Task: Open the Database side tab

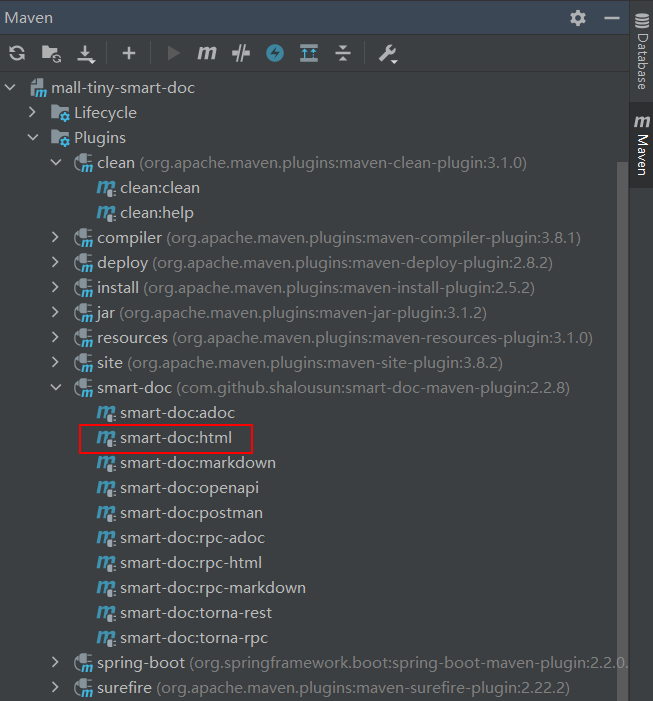Action: [x=642, y=51]
